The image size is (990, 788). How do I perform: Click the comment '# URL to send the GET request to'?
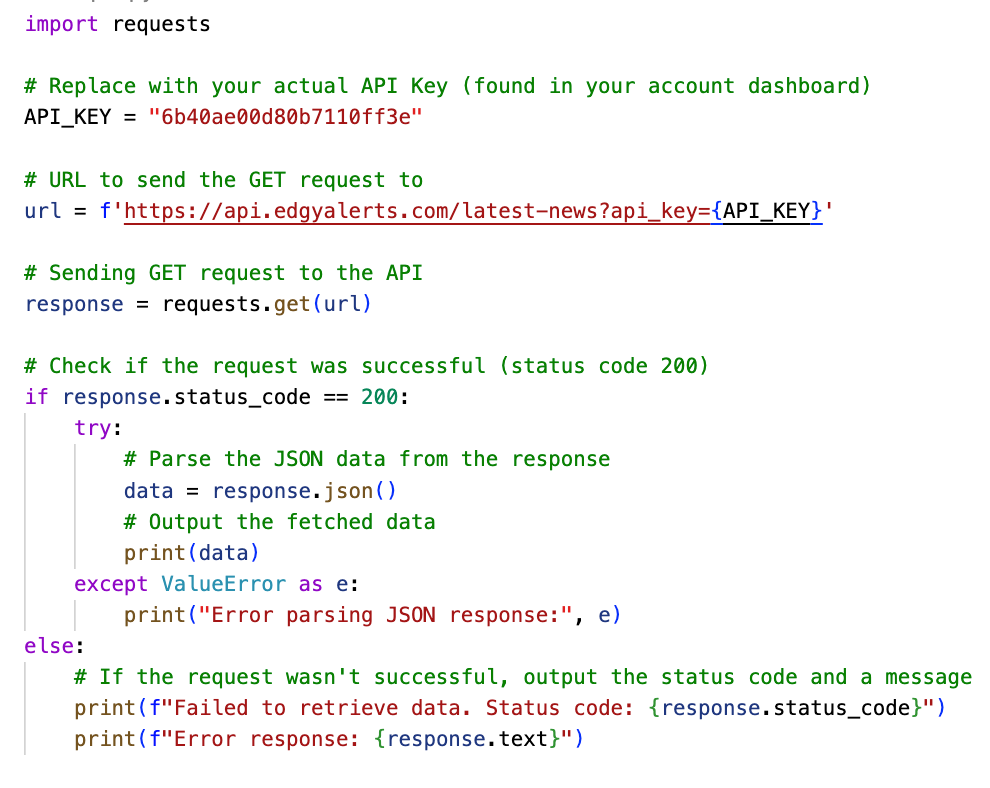[x=224, y=180]
